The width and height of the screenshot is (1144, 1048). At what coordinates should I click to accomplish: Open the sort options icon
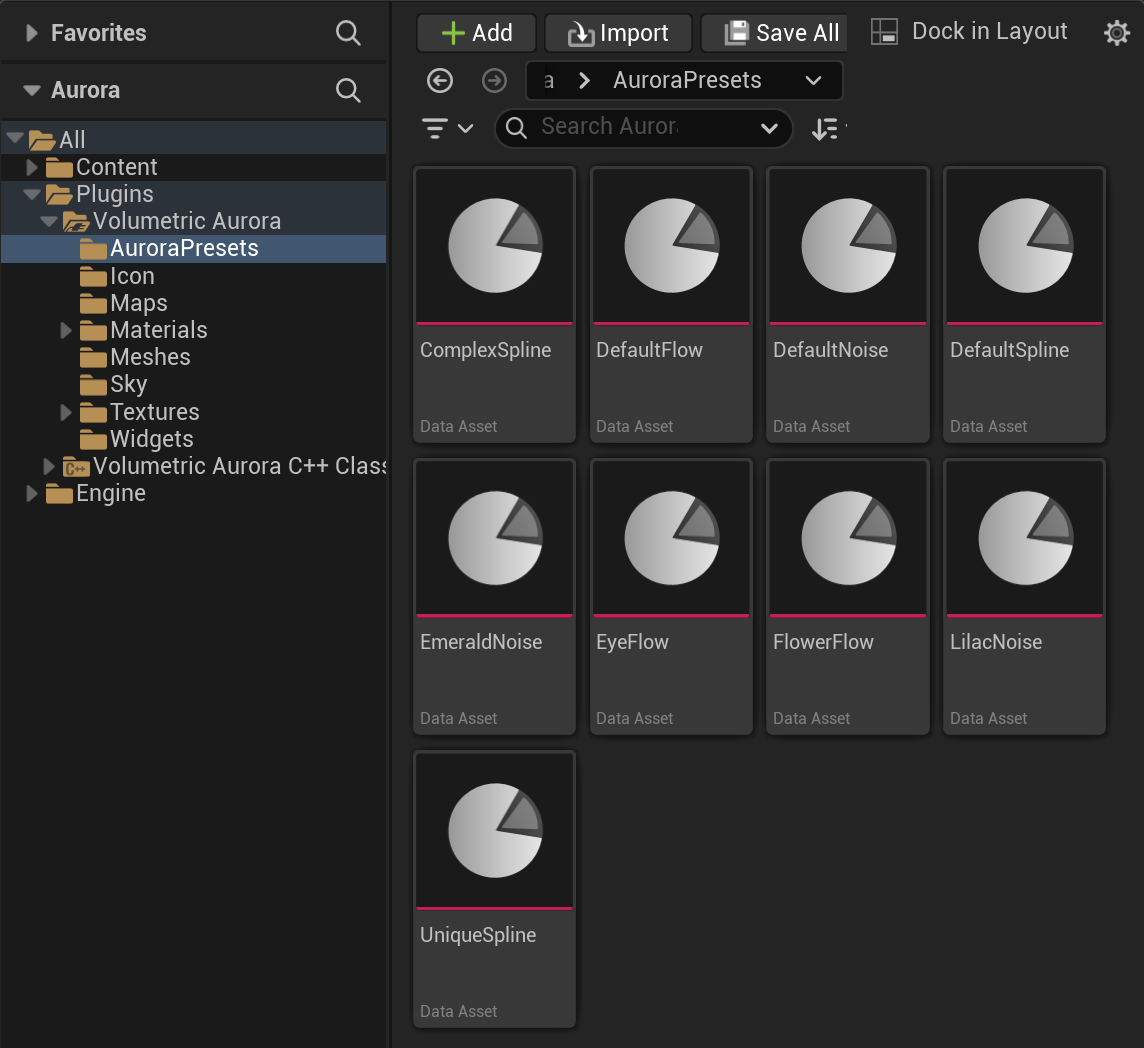[x=826, y=128]
